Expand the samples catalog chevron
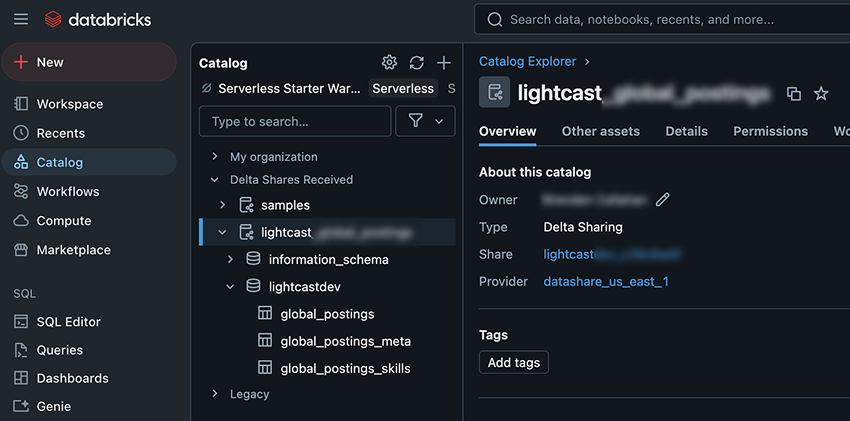Image resolution: width=850 pixels, height=421 pixels. [x=222, y=205]
